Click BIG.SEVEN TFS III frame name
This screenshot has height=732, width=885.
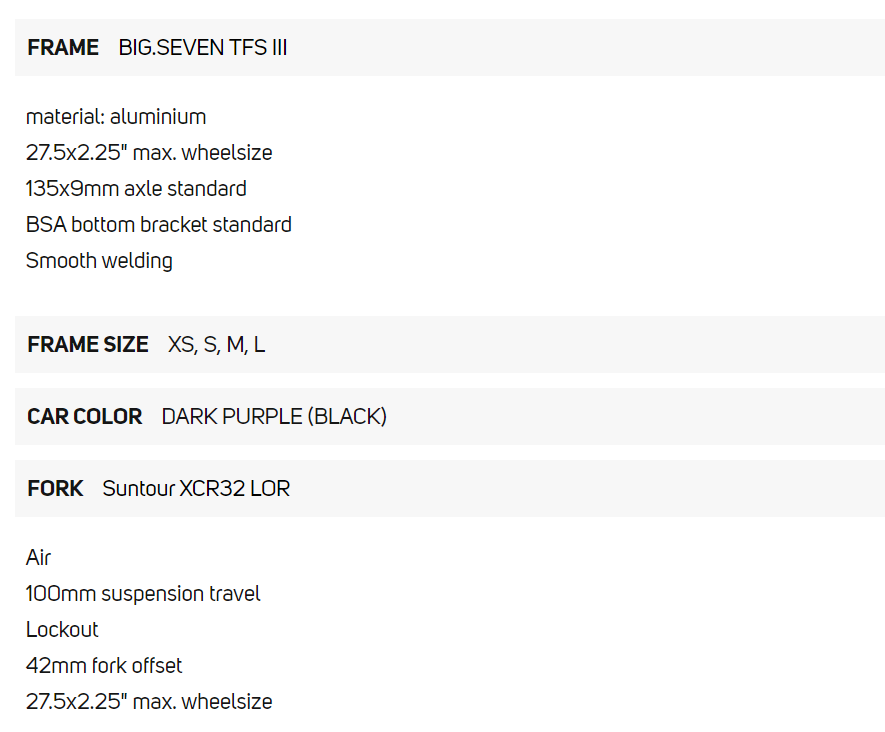click(x=203, y=47)
